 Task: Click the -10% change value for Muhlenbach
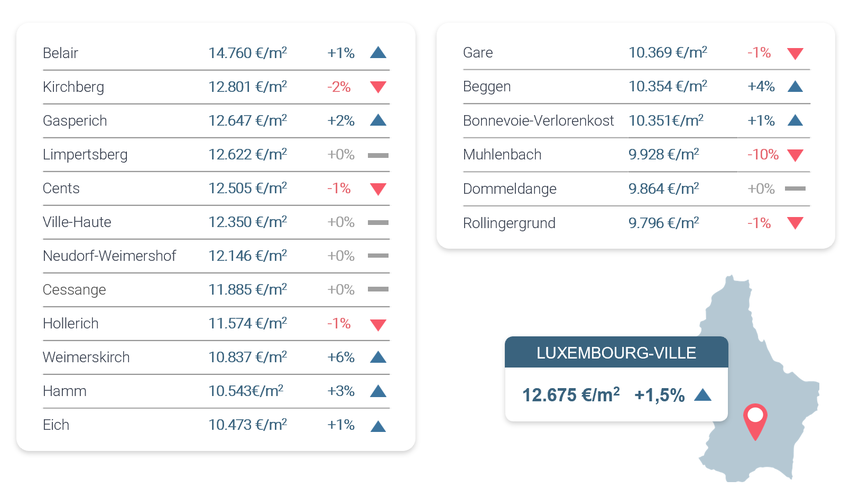point(762,155)
